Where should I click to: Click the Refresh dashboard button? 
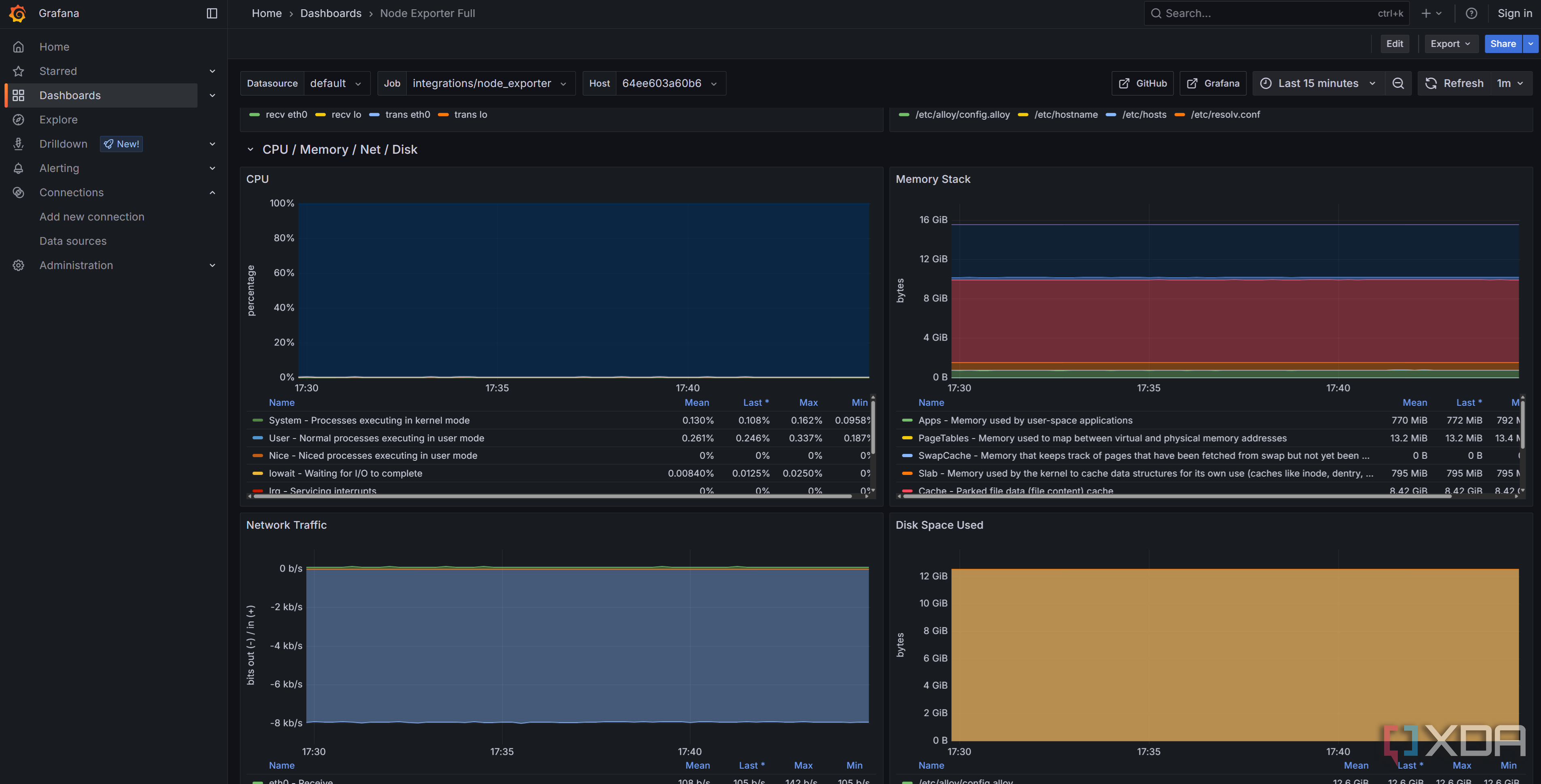1455,83
